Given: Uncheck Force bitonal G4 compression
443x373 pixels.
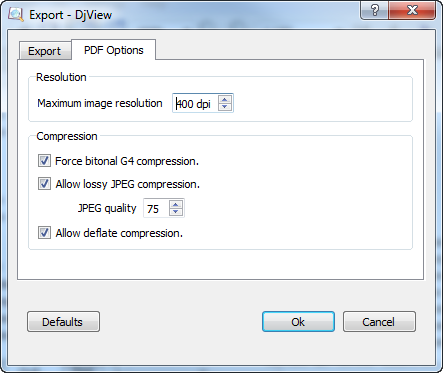Looking at the screenshot, I should 44,161.
